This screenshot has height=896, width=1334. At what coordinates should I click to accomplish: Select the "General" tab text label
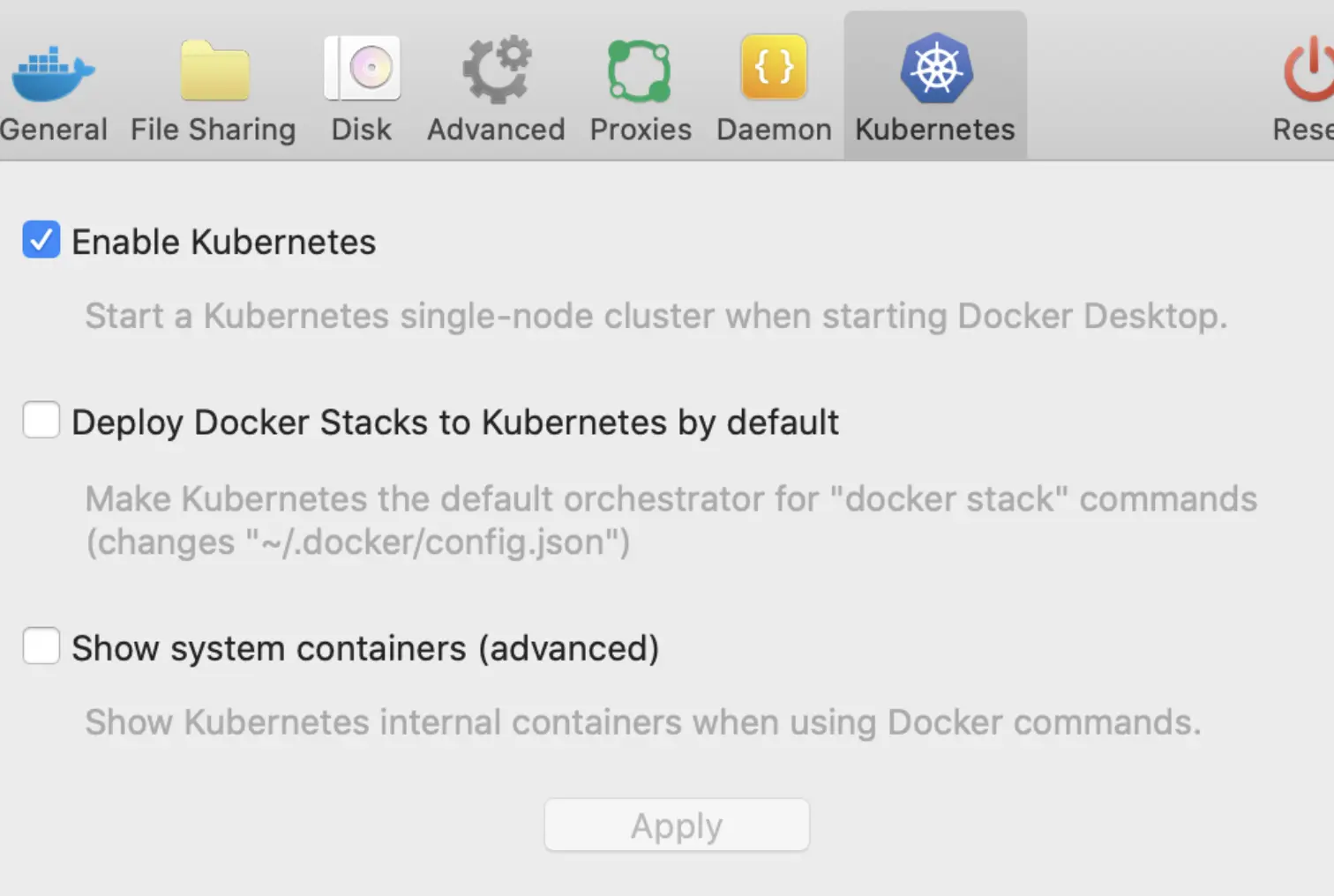click(54, 130)
